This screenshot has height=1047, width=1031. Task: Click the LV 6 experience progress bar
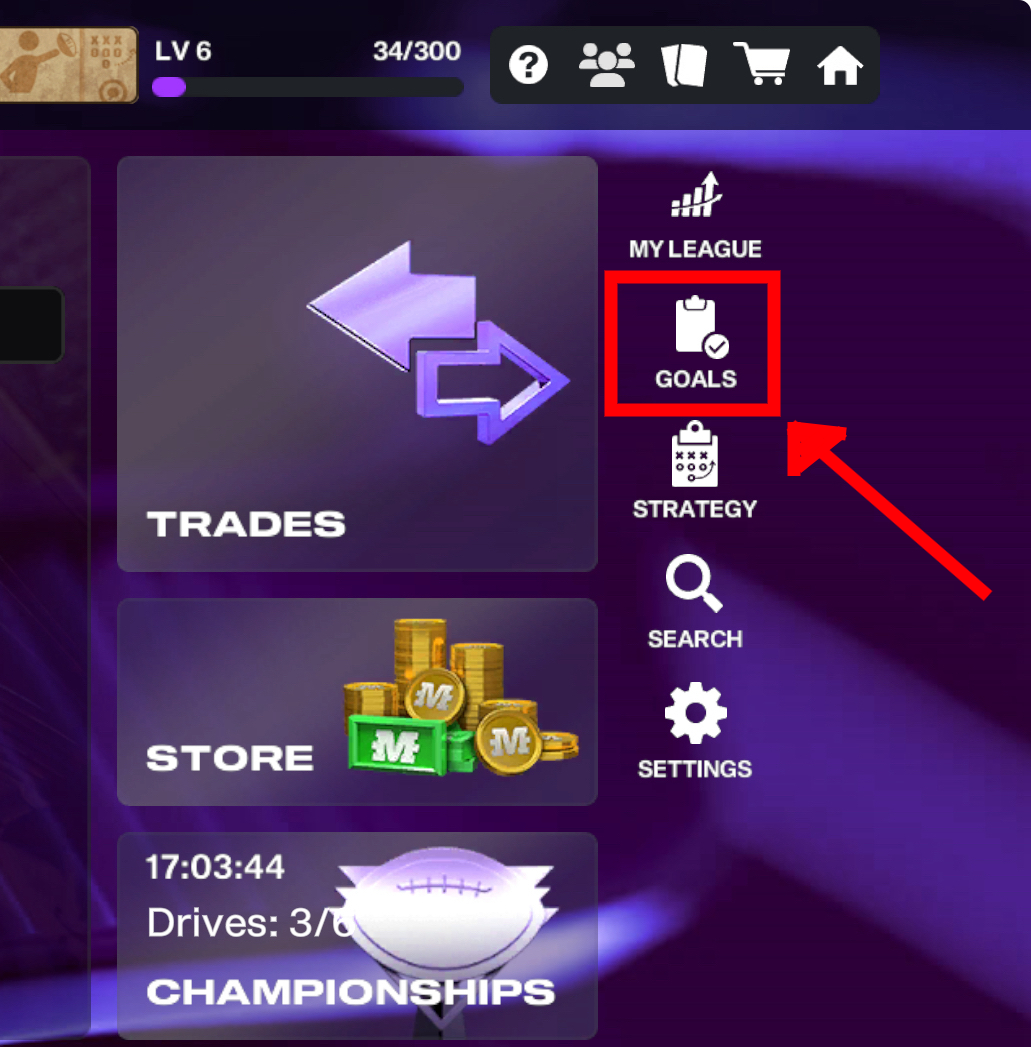coord(308,87)
